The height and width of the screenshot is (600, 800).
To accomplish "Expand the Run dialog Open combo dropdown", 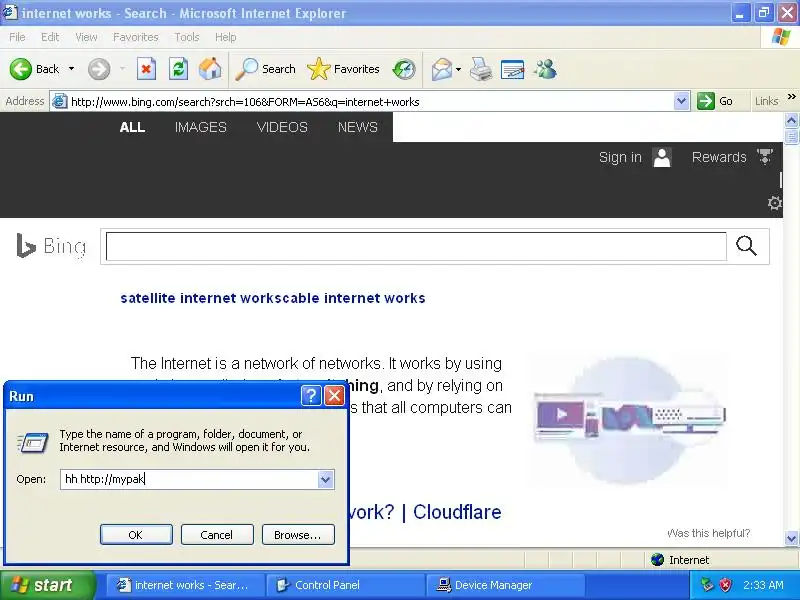I will point(325,479).
